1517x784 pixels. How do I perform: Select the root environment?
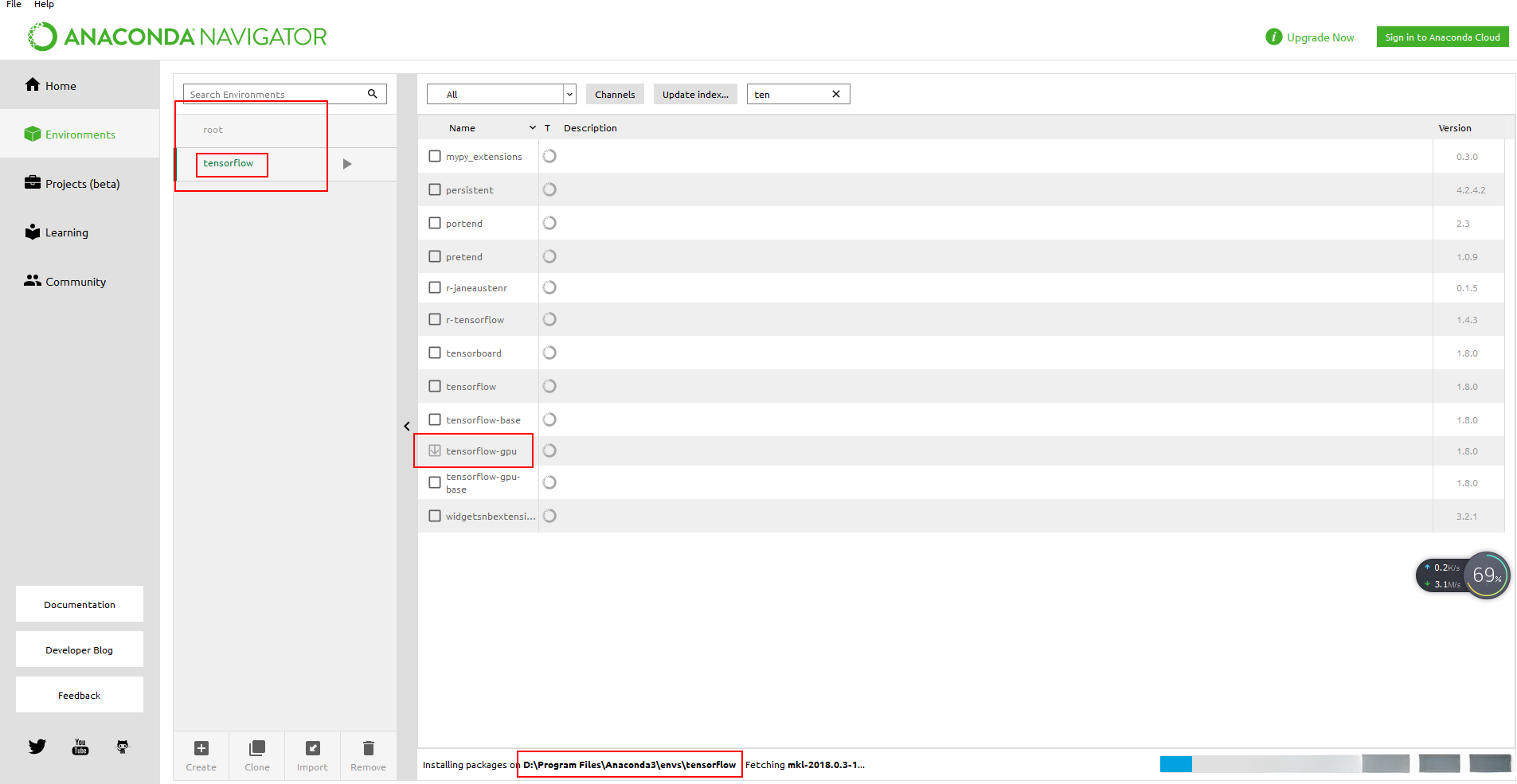tap(285, 130)
